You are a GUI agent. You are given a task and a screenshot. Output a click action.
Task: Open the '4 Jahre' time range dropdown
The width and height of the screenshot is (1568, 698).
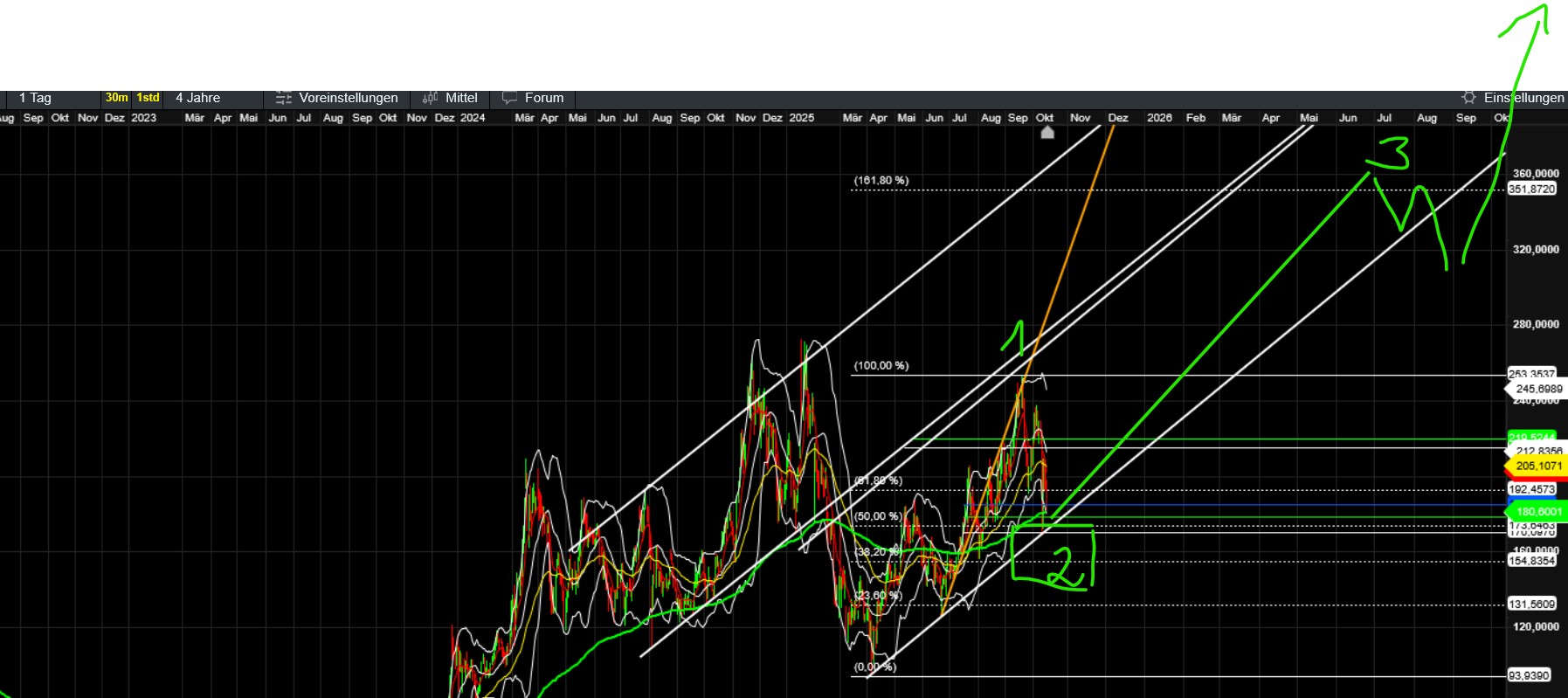point(214,98)
